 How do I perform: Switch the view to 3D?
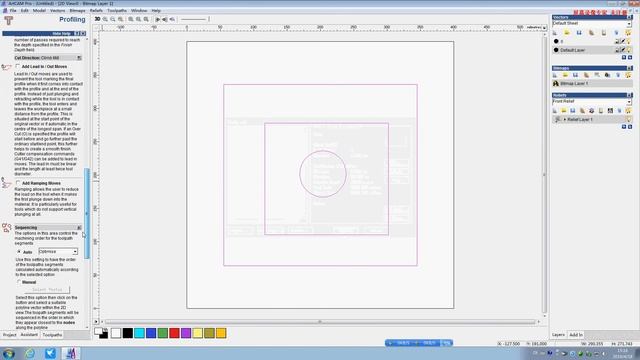[97, 19]
